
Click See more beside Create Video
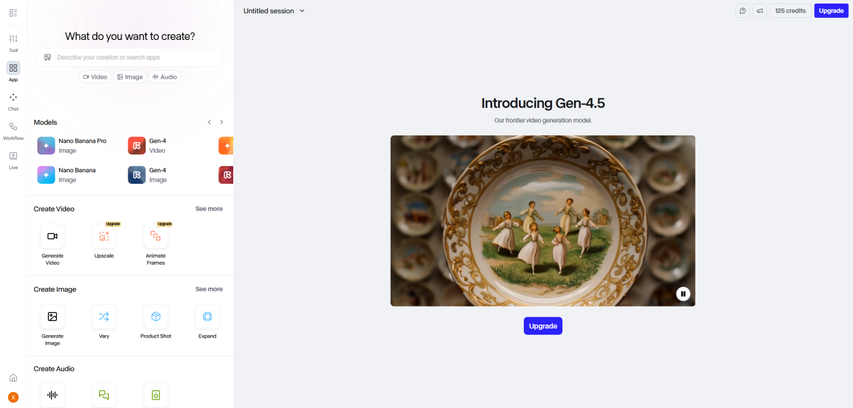click(x=209, y=209)
